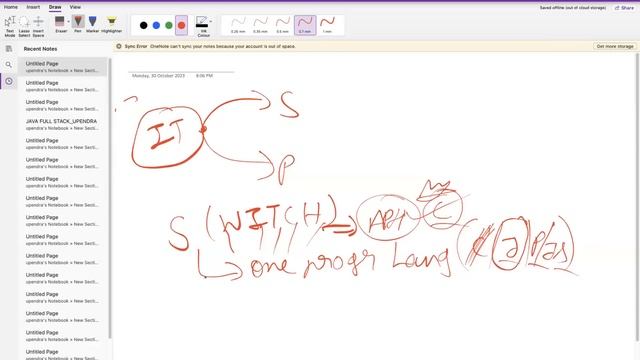Select the Recent Notes clock icon

(x=9, y=81)
